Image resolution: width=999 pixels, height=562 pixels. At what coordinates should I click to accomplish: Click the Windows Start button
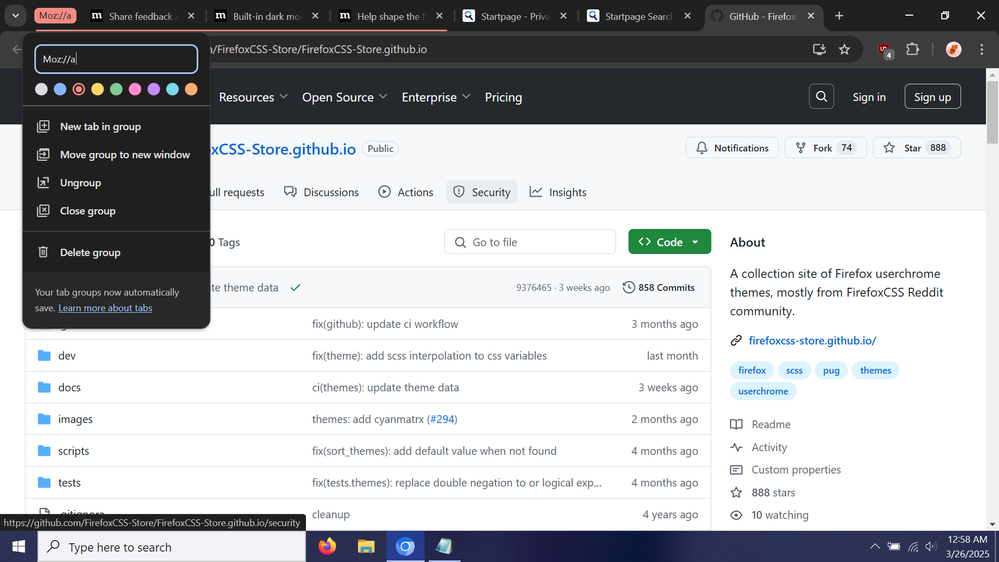pyautogui.click(x=18, y=547)
